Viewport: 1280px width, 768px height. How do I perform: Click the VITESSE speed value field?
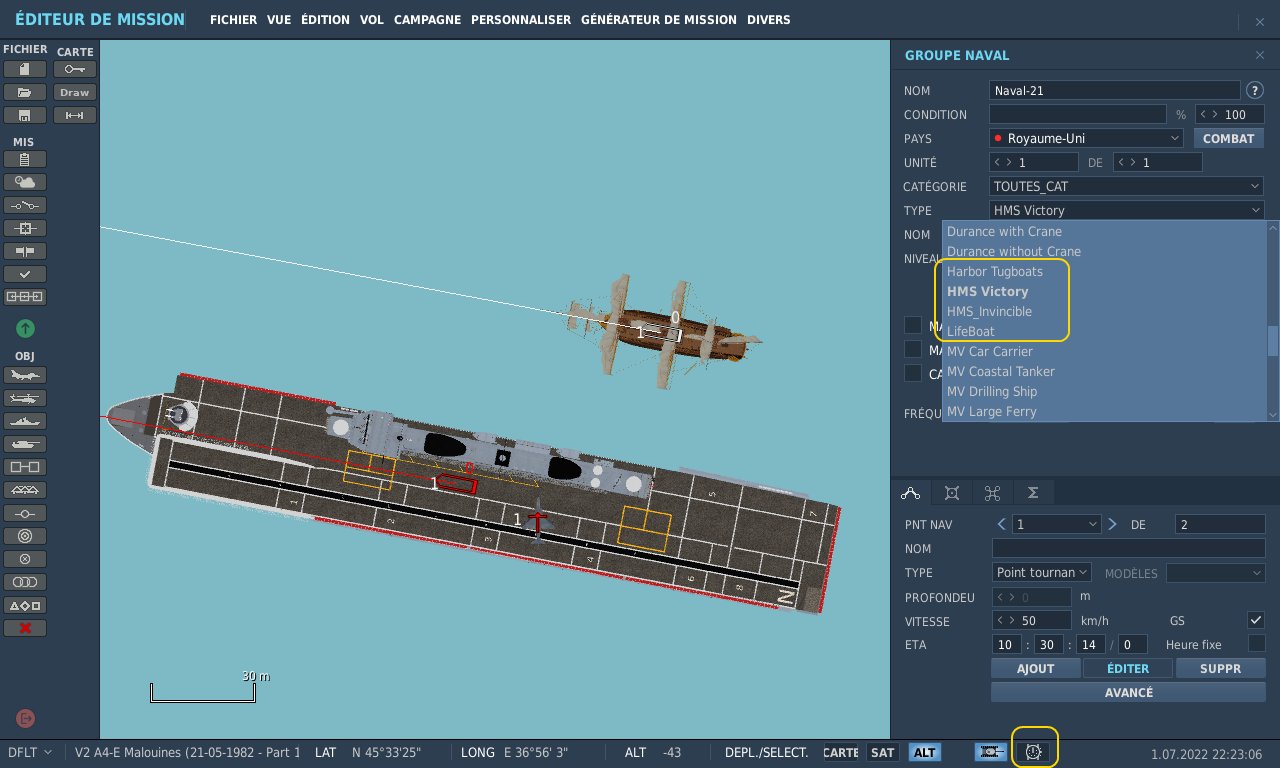(x=1032, y=620)
